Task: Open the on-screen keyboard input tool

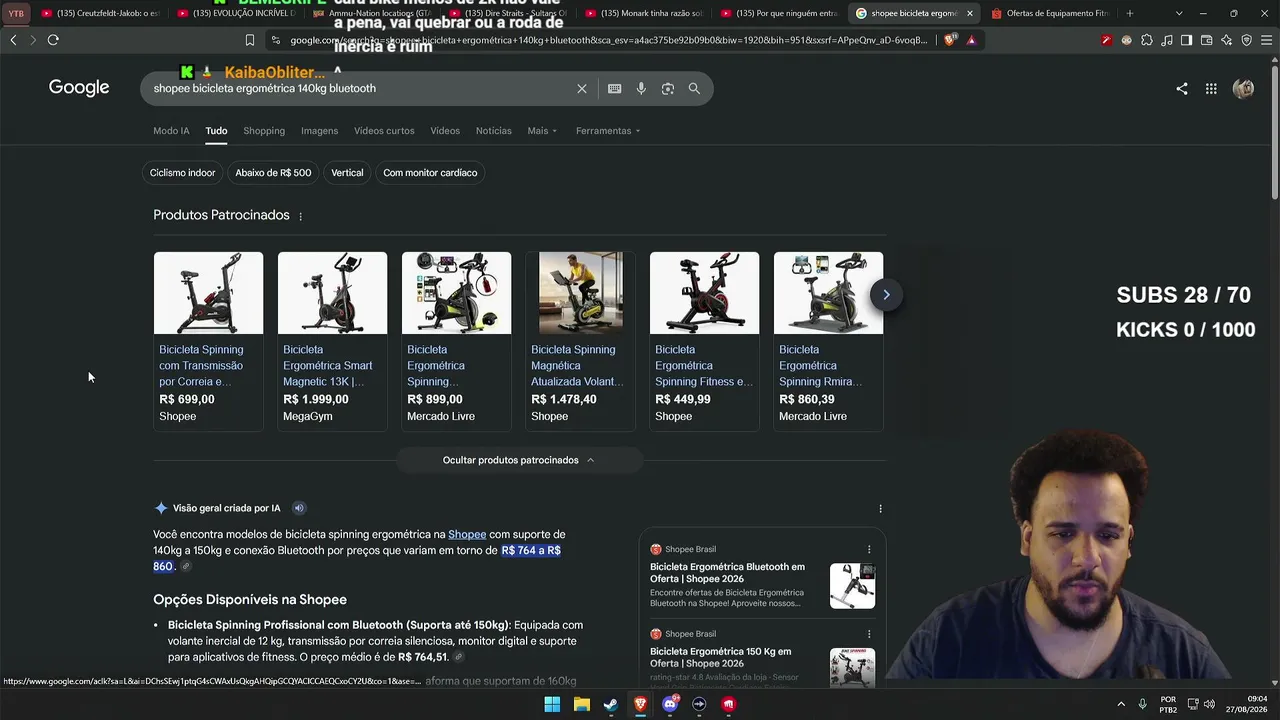Action: point(614,89)
